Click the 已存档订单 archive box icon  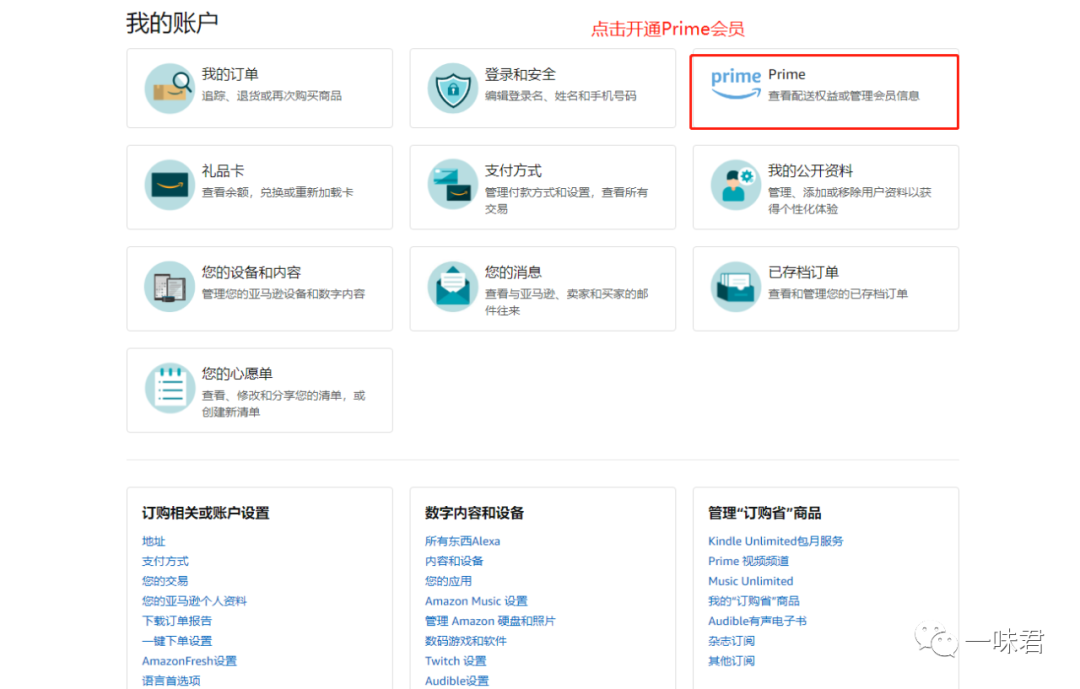(x=736, y=287)
